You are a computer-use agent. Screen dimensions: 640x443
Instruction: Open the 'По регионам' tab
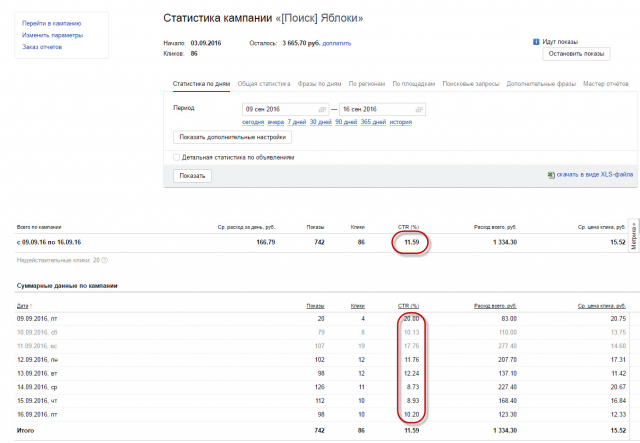coord(367,84)
